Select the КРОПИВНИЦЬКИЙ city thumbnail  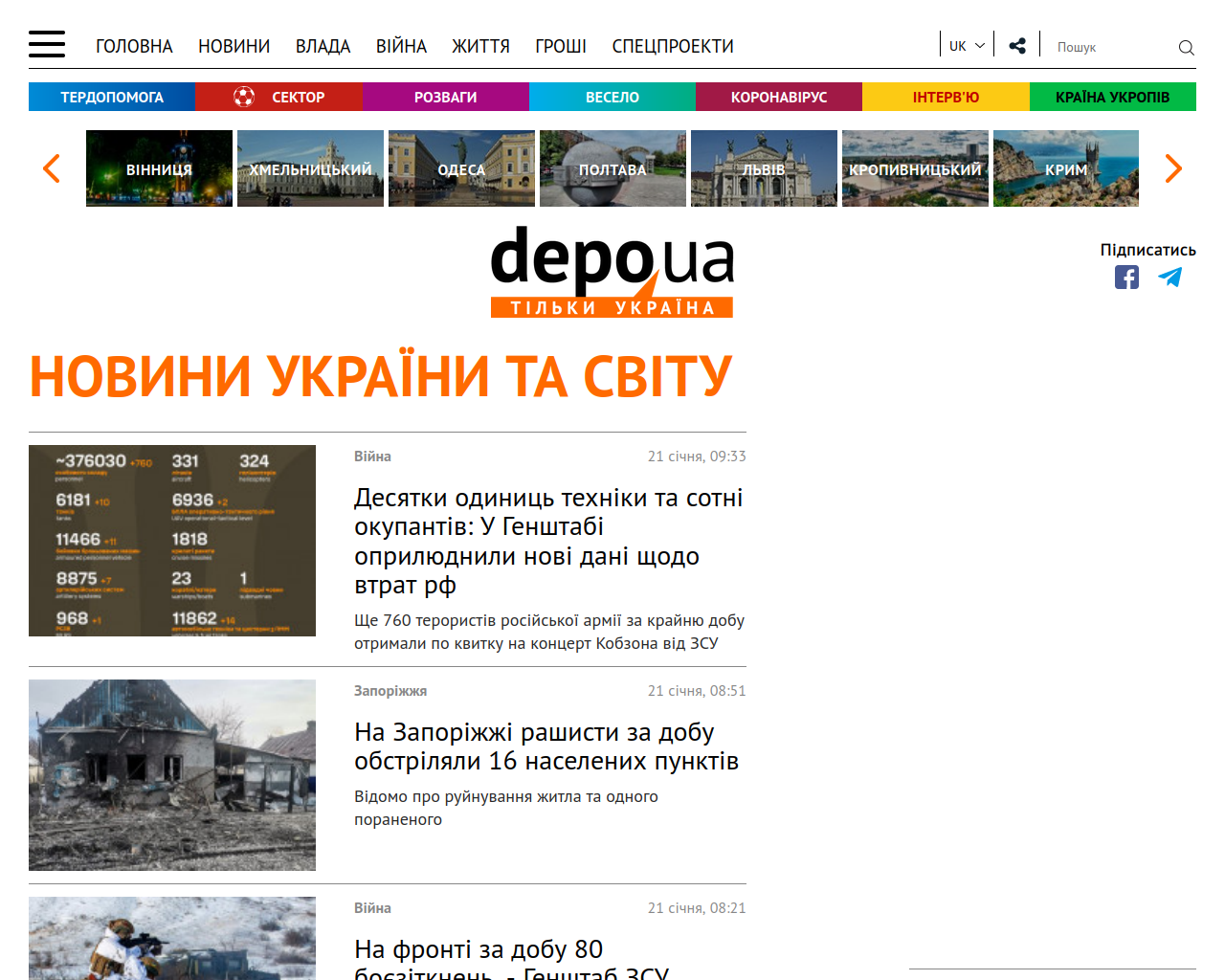coord(915,168)
